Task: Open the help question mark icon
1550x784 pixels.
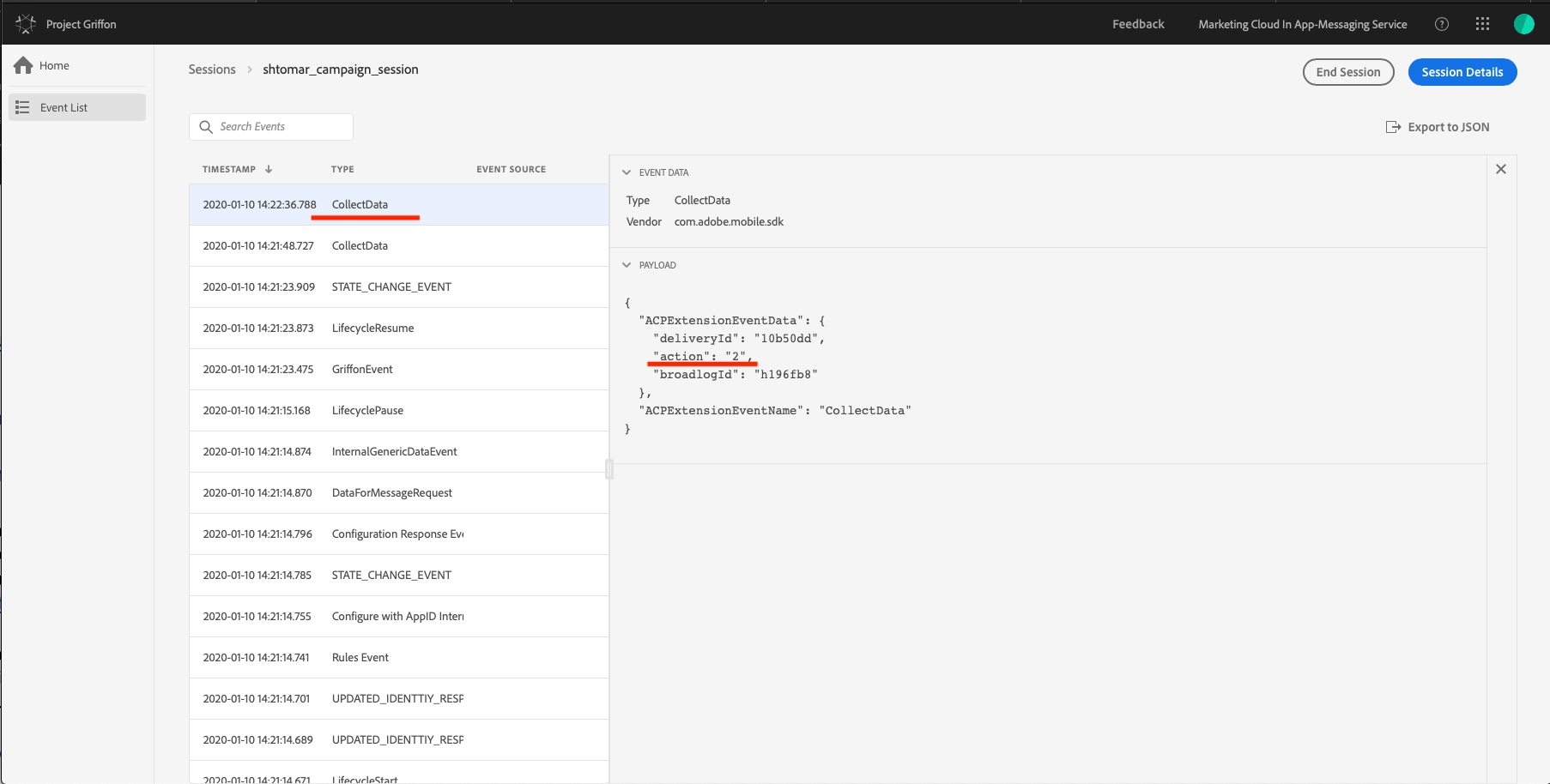Action: tap(1442, 24)
